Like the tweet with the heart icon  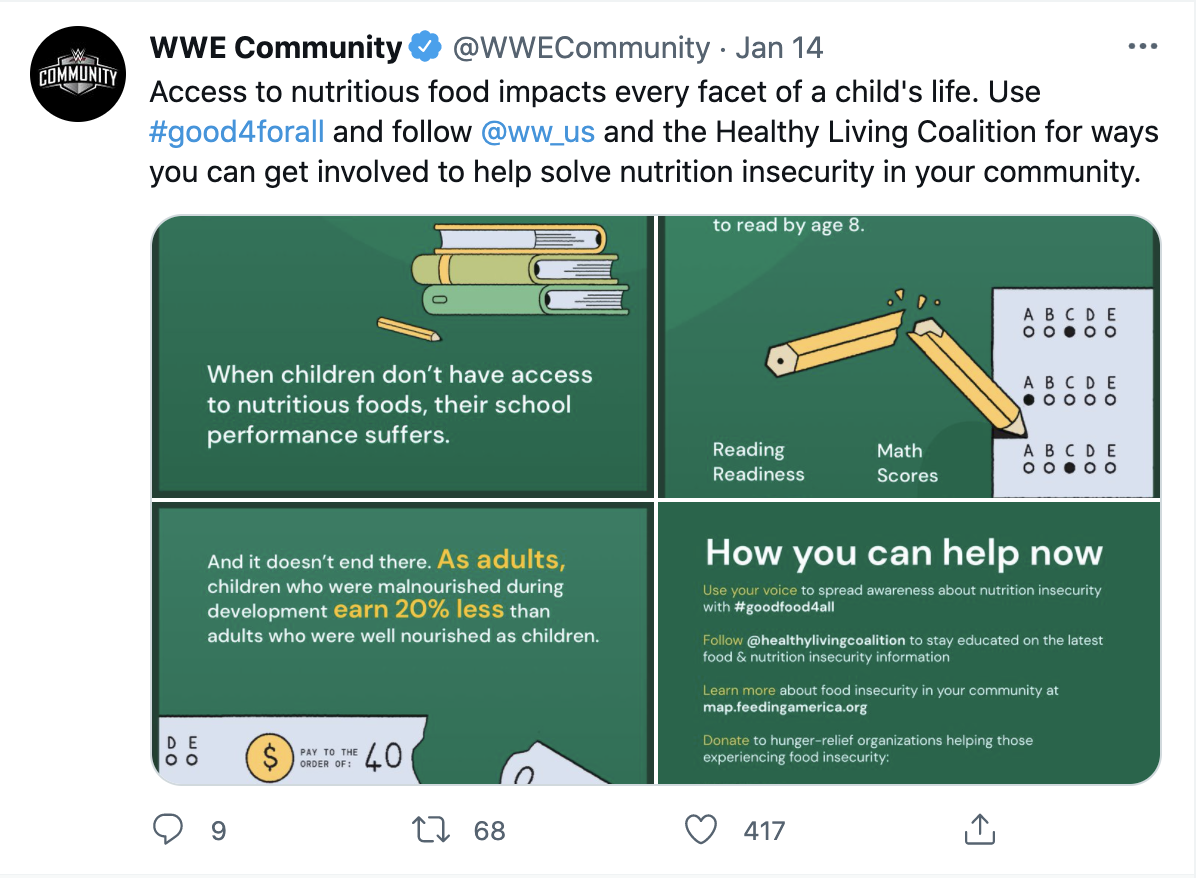(701, 829)
